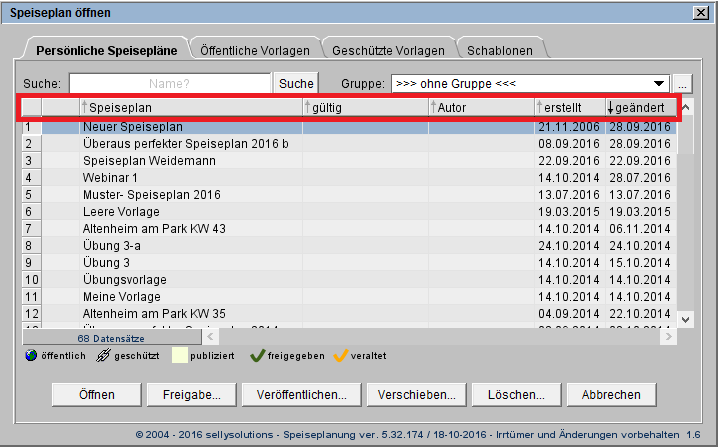The width and height of the screenshot is (718, 448).
Task: Select the row Übung 3-a
Action: [x=349, y=246]
